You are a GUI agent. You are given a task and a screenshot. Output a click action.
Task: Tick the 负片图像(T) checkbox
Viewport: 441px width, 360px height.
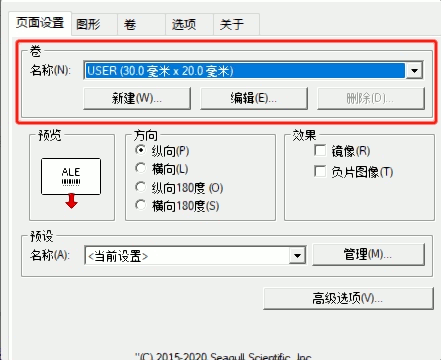[320, 172]
